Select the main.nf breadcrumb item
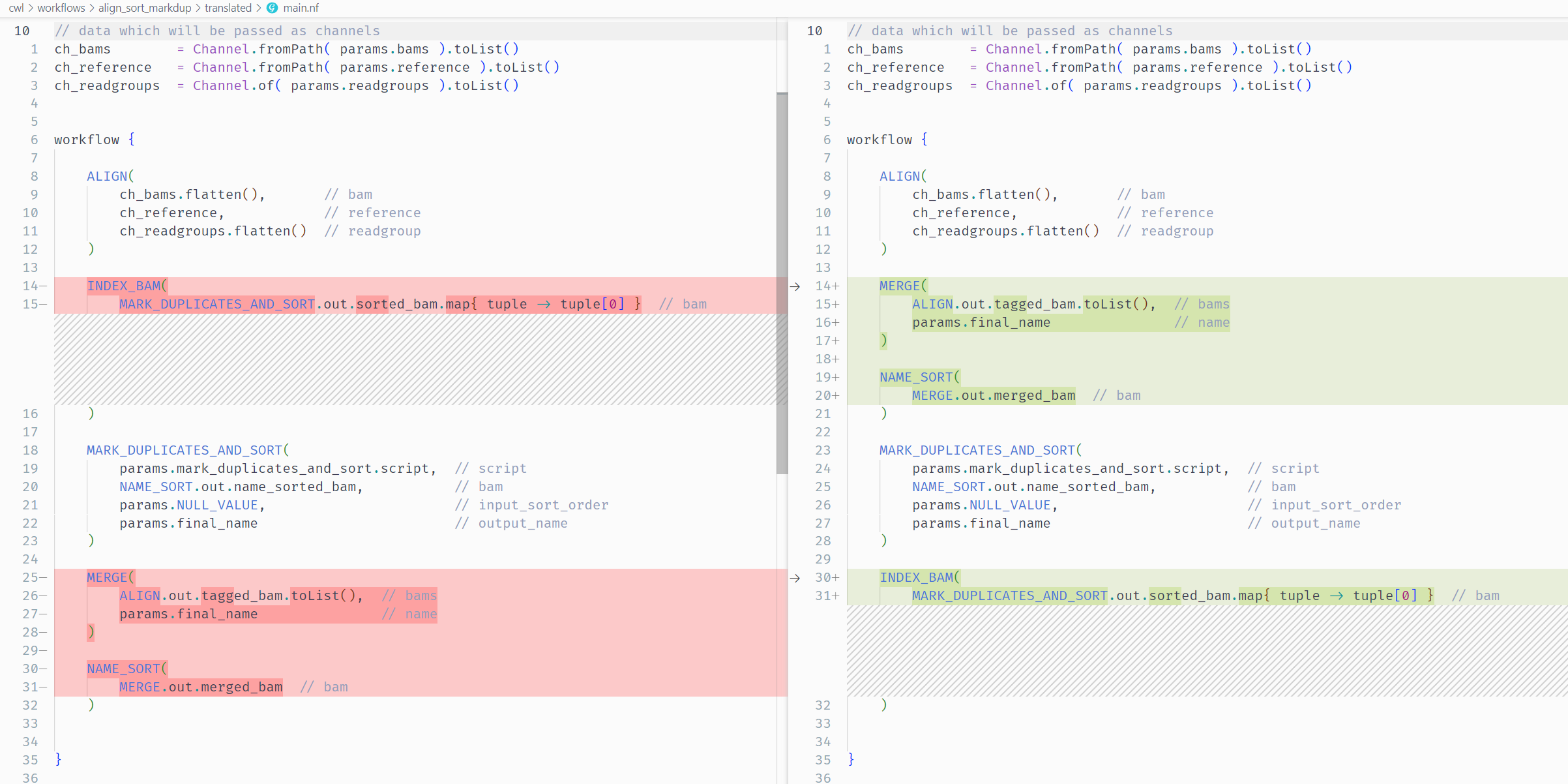 tap(301, 8)
